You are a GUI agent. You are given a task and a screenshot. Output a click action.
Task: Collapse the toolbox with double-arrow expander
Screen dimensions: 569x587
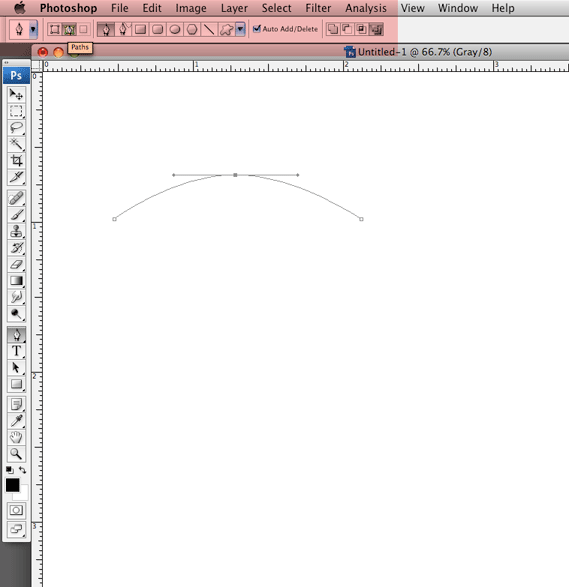pyautogui.click(x=6, y=63)
